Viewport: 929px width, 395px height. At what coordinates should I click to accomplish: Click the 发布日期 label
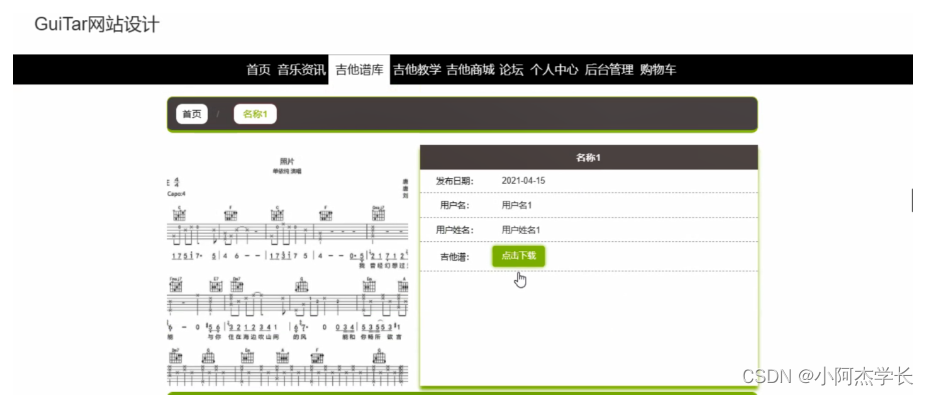pyautogui.click(x=455, y=181)
